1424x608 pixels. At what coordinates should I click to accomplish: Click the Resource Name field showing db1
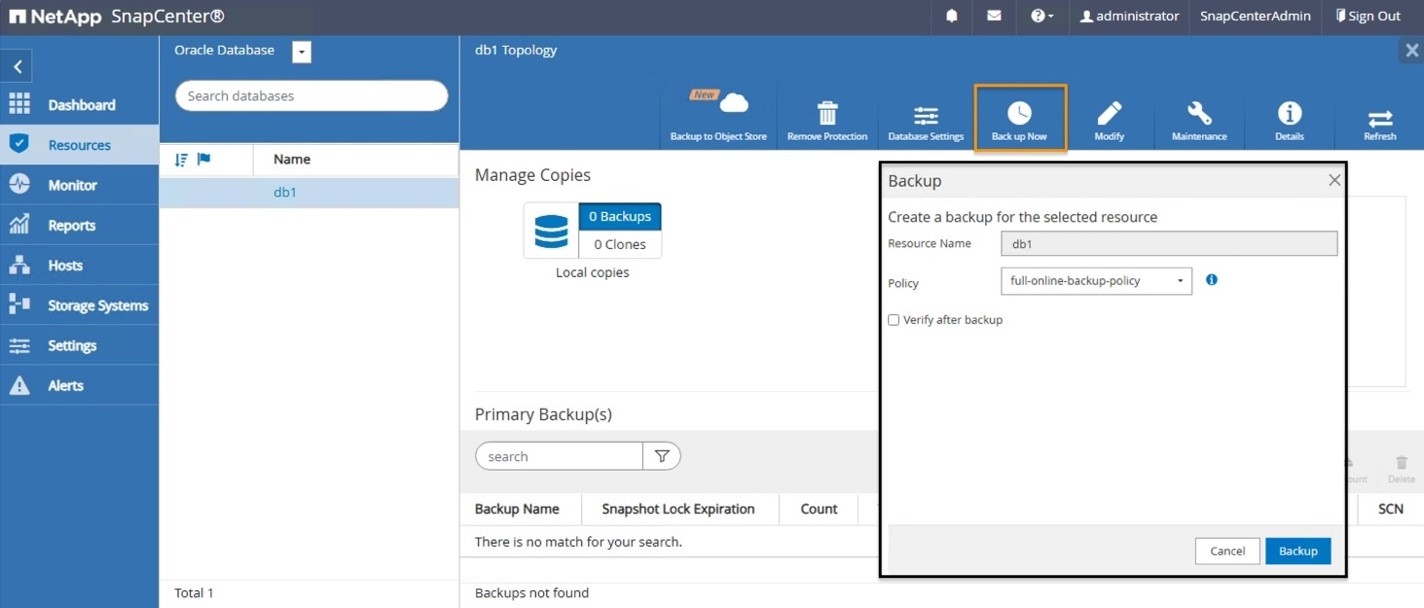tap(1169, 243)
